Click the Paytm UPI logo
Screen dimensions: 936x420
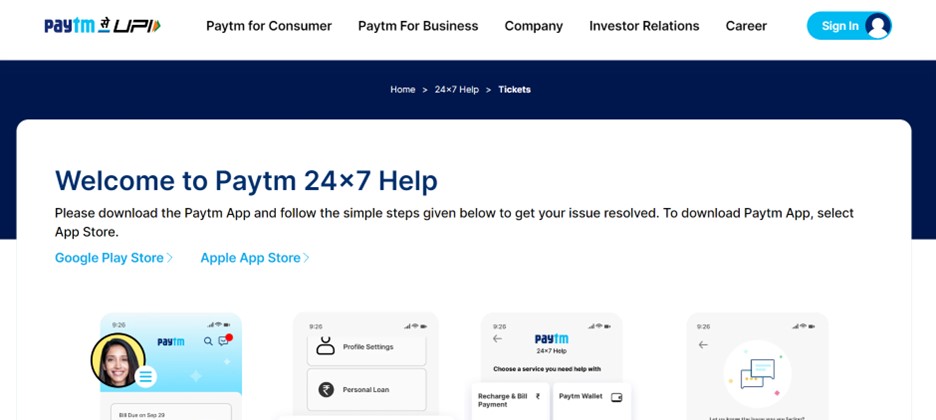click(x=102, y=26)
